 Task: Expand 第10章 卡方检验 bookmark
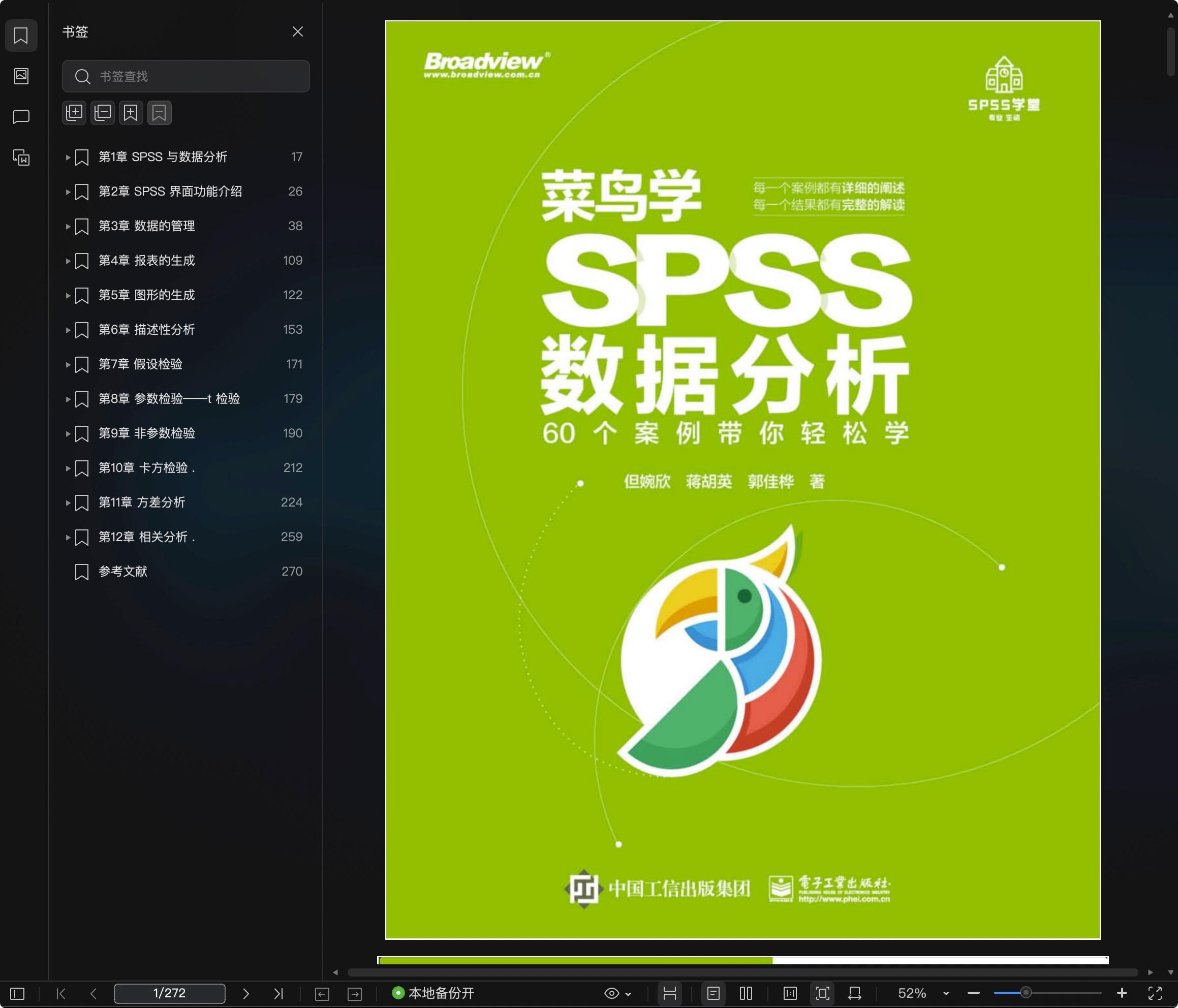(68, 468)
